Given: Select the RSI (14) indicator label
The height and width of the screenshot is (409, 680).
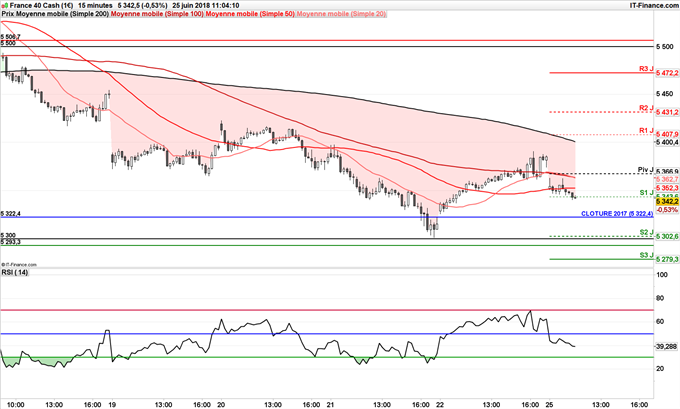Looking at the screenshot, I should coord(15,272).
